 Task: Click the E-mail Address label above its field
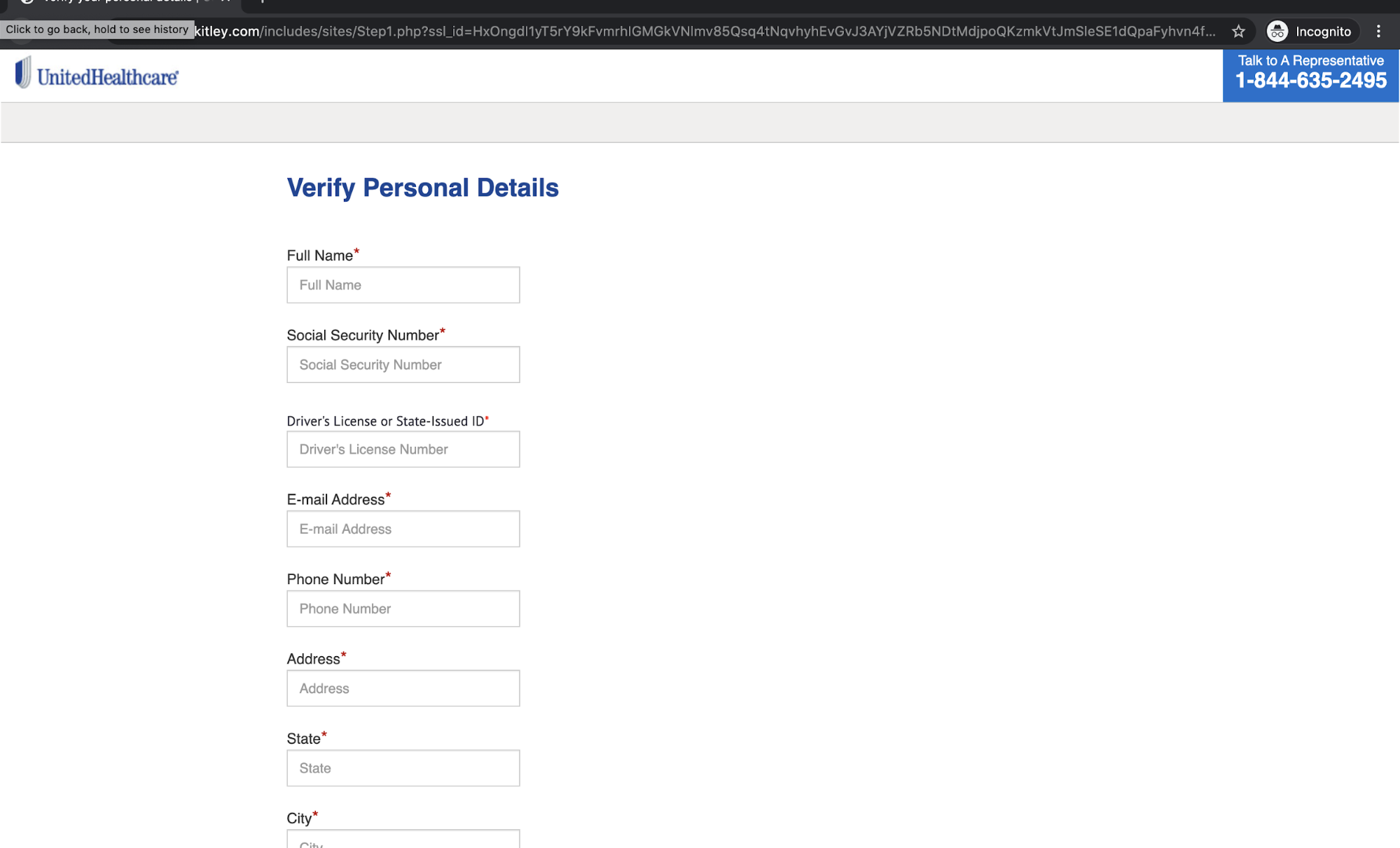pyautogui.click(x=335, y=500)
